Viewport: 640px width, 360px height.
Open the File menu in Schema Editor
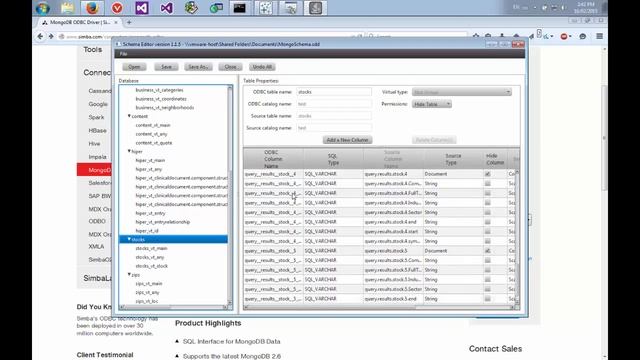[x=123, y=54]
